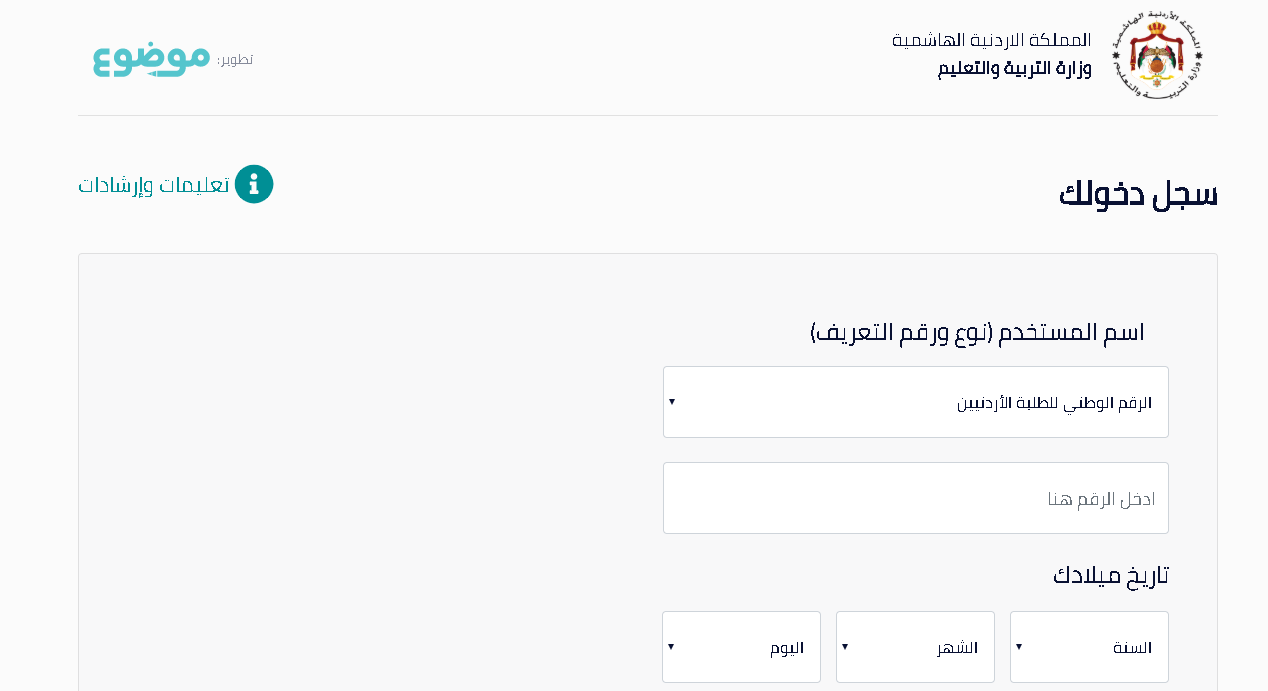Click the تطوير: developer credit label
The width and height of the screenshot is (1268, 691).
pos(235,60)
